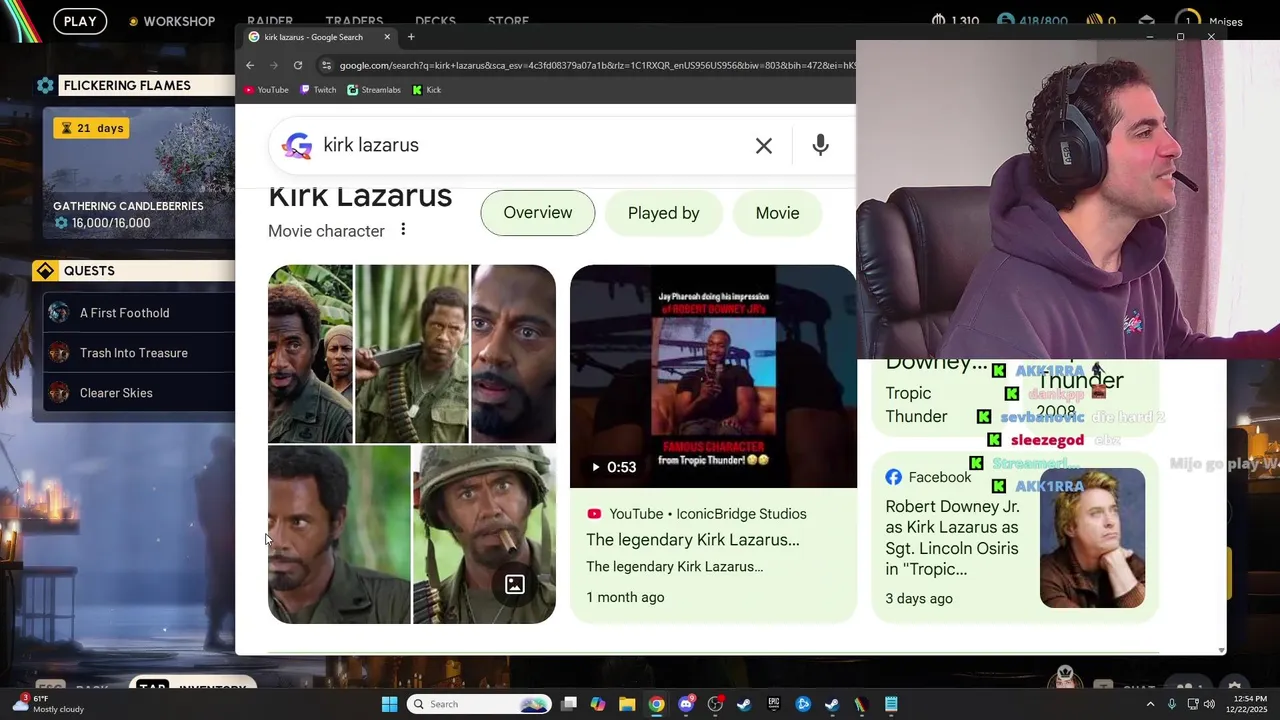Open the Robert Downey Jr. Facebook photo thumbnail
Viewport: 1280px width, 720px height.
coord(1092,538)
